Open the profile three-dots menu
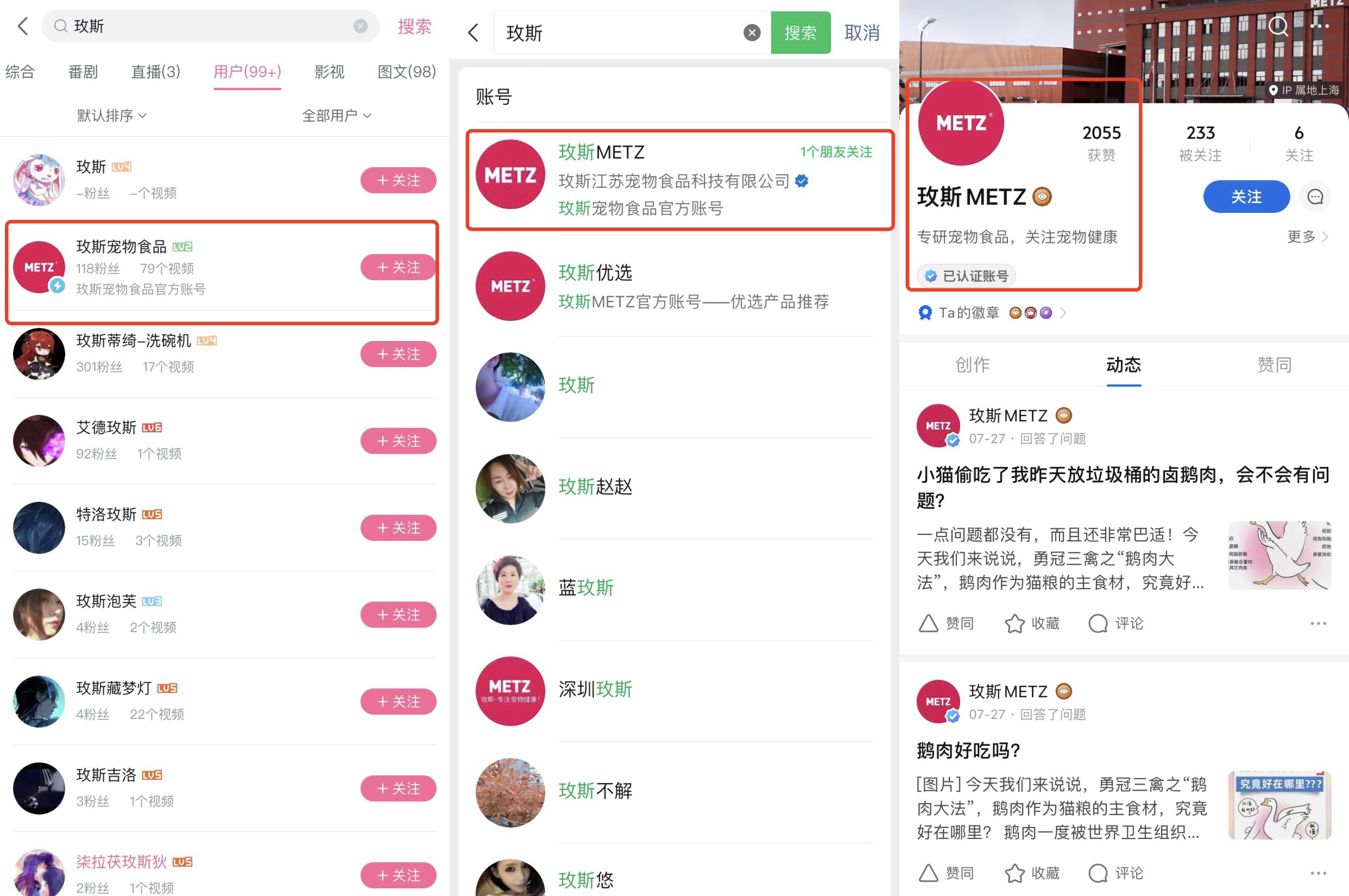The image size is (1349, 896). point(1319,26)
